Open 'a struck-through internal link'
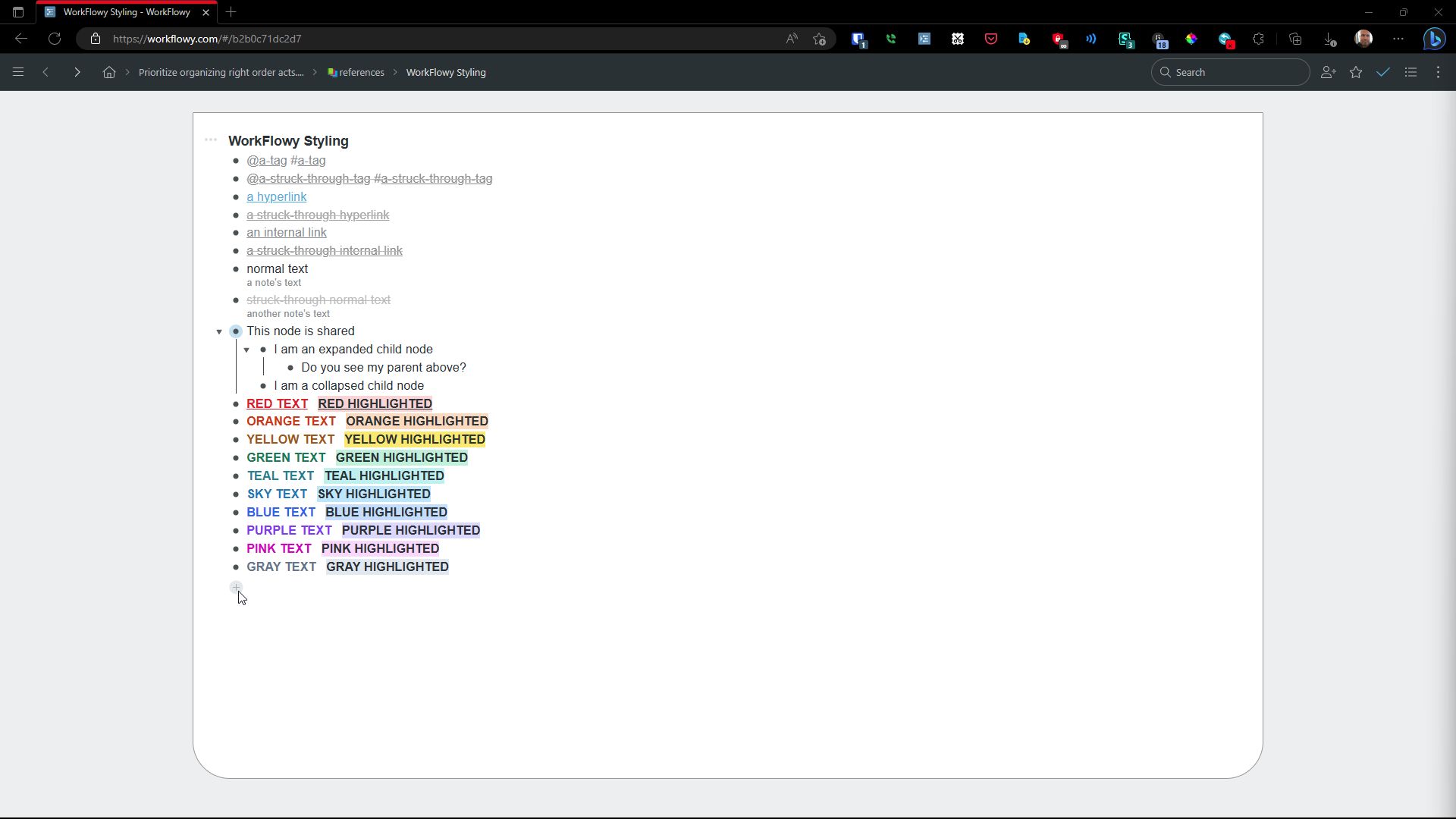 (325, 251)
